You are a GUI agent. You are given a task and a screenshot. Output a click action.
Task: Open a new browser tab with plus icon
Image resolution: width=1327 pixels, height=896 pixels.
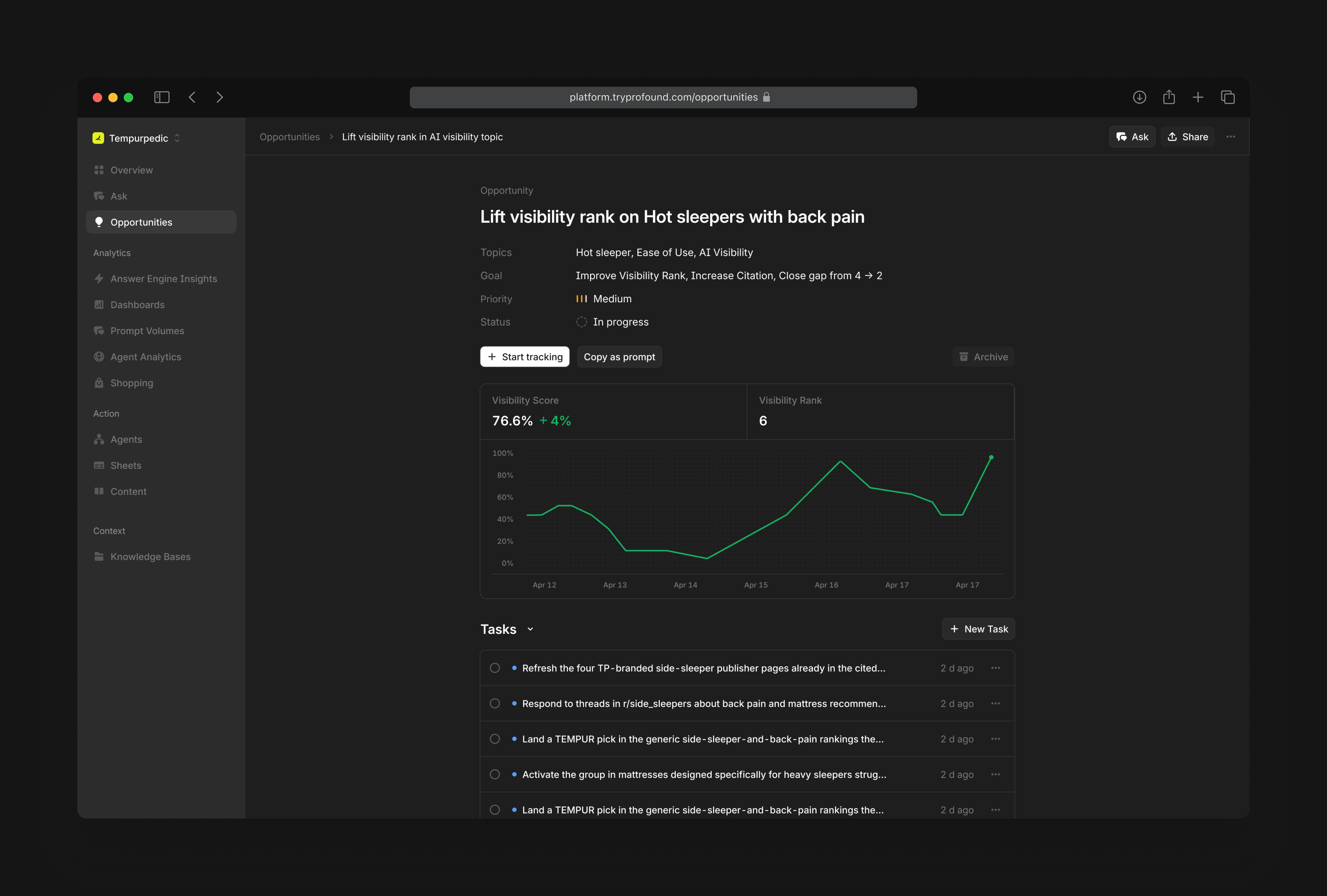[x=1198, y=97]
